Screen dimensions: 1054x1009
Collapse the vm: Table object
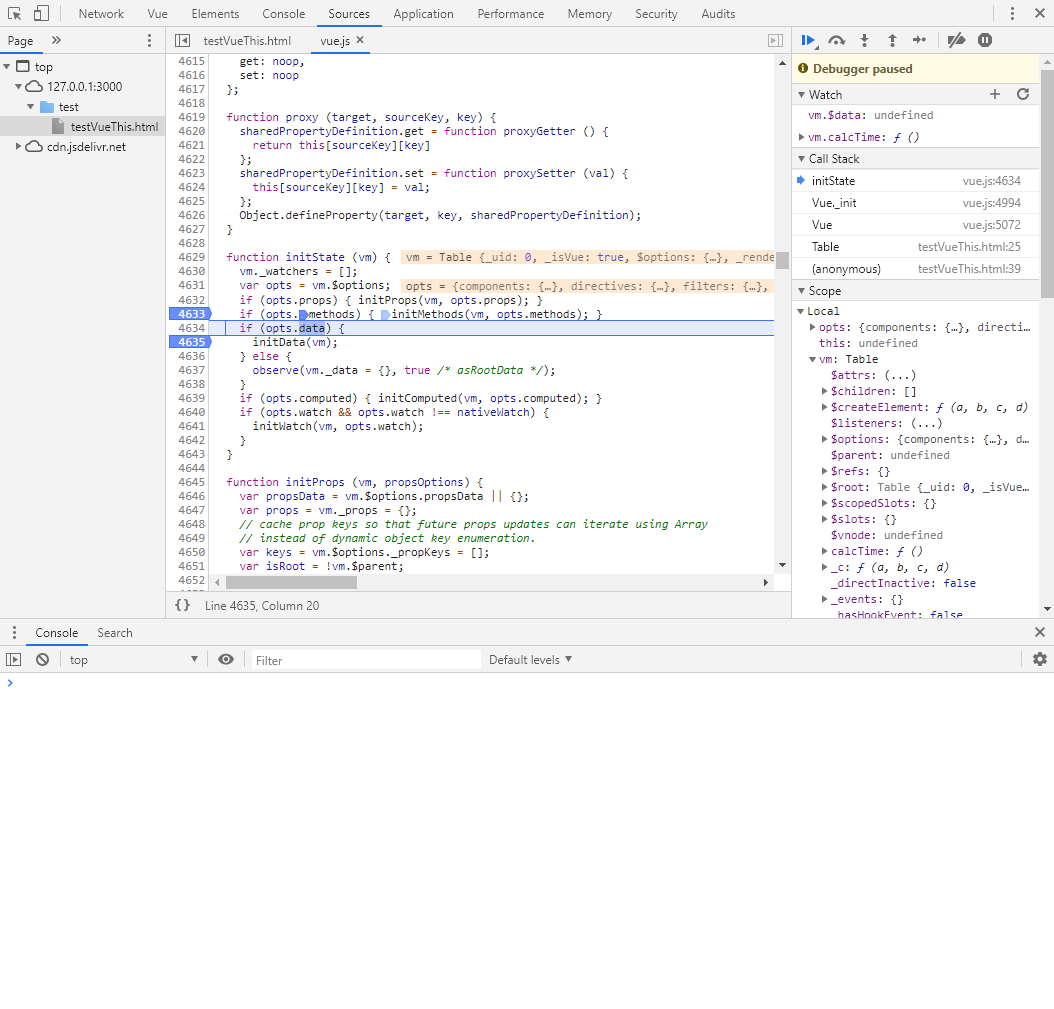(x=813, y=360)
